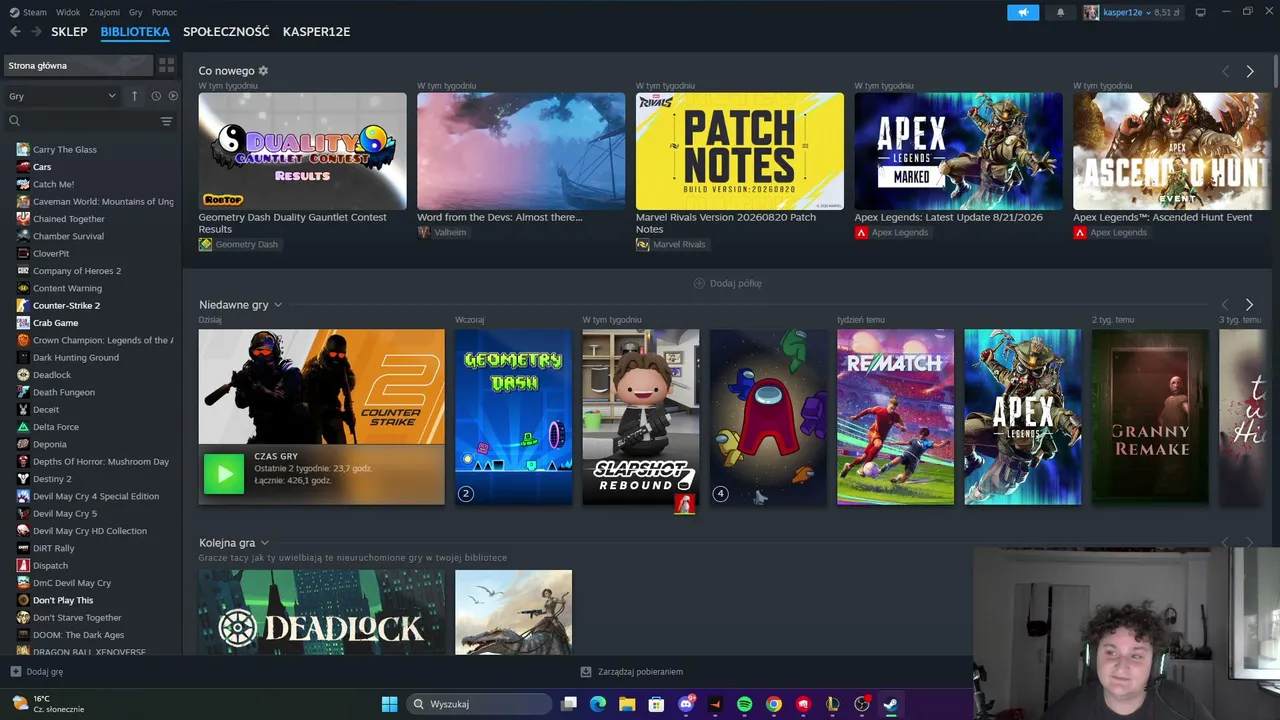Open Task View from the taskbar
1280x720 pixels.
click(569, 704)
